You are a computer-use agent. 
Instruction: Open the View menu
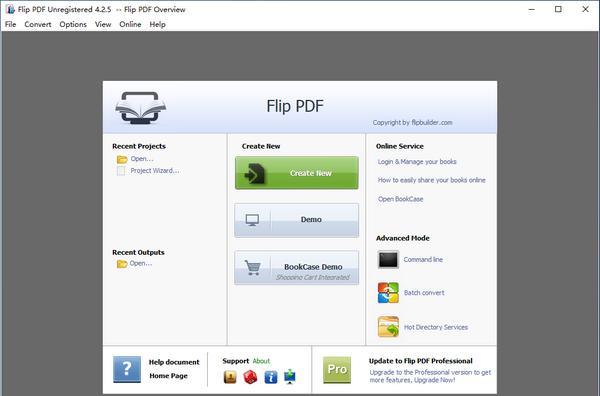[x=103, y=24]
